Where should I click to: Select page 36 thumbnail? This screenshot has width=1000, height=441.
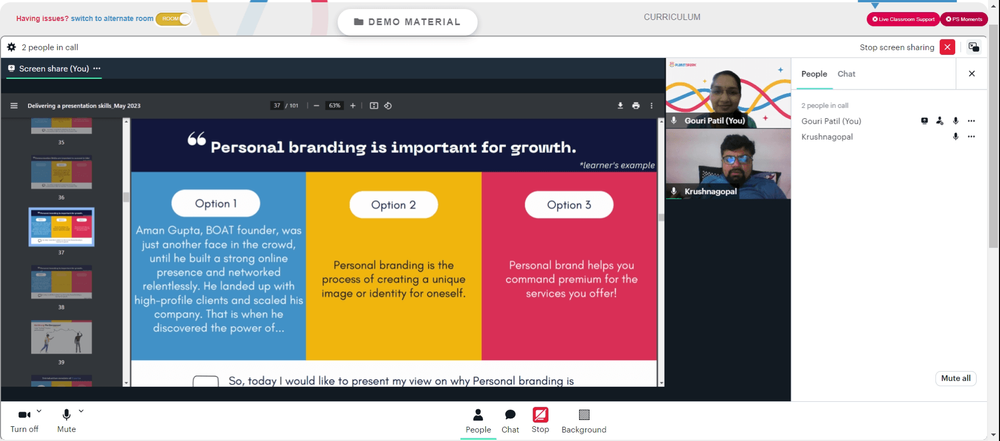[x=61, y=171]
